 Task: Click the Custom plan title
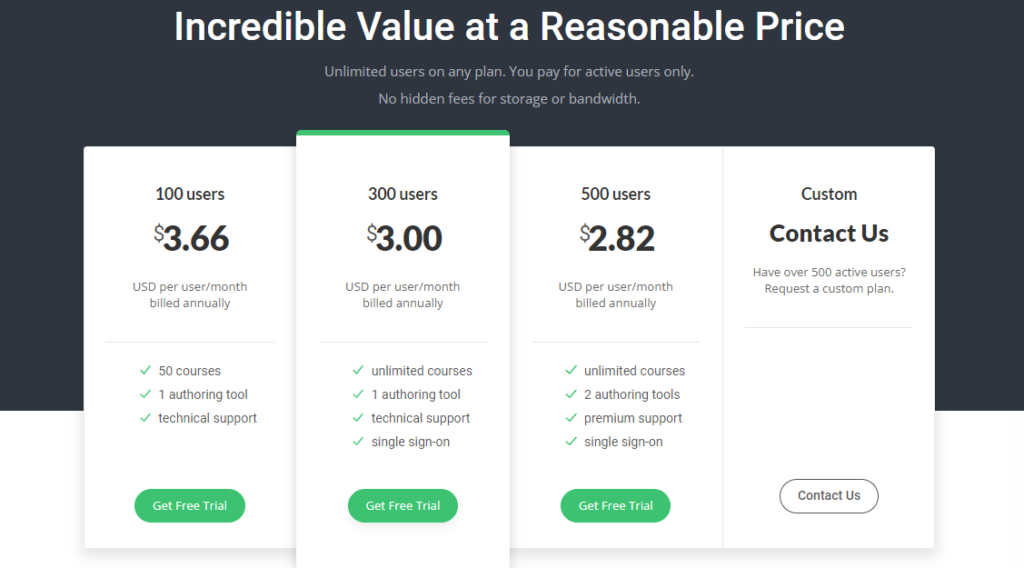829,194
